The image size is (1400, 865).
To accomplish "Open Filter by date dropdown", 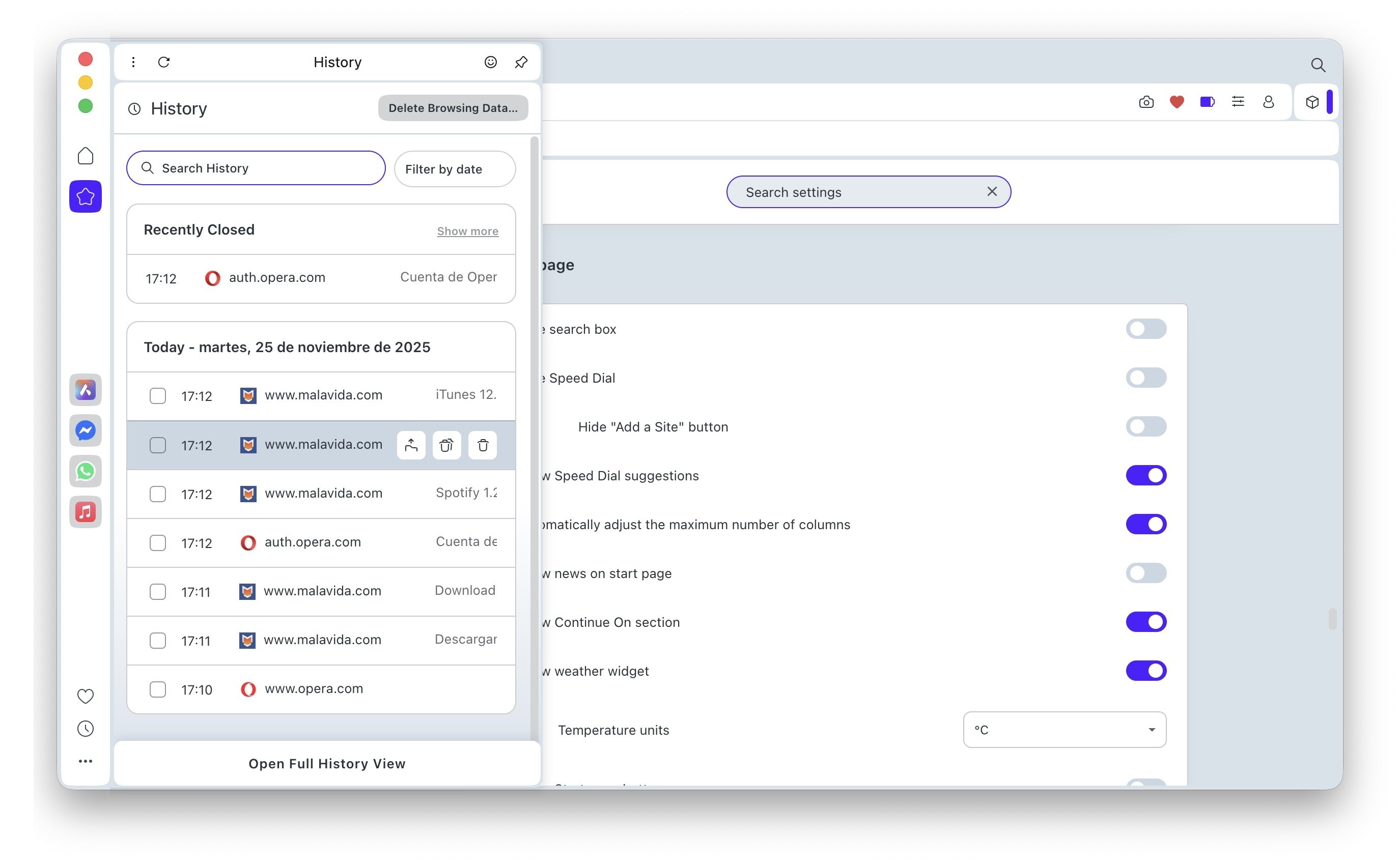I will [455, 169].
